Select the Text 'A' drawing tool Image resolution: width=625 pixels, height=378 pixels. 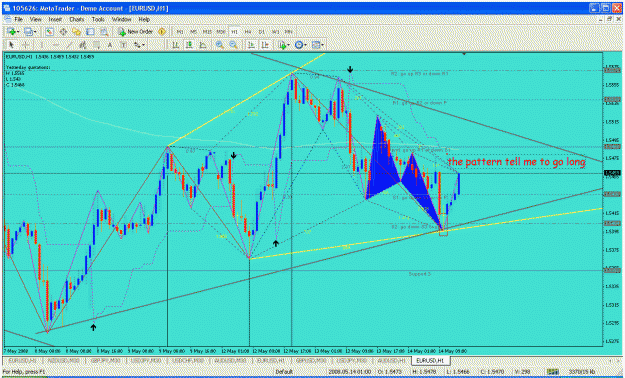[110, 45]
